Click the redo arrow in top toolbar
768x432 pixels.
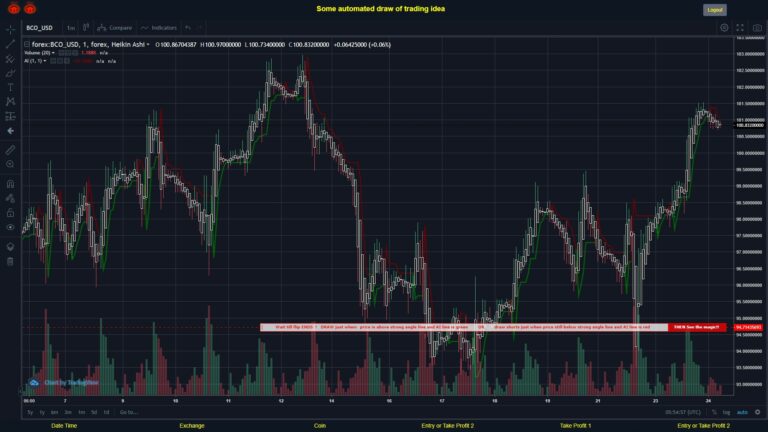tap(199, 28)
